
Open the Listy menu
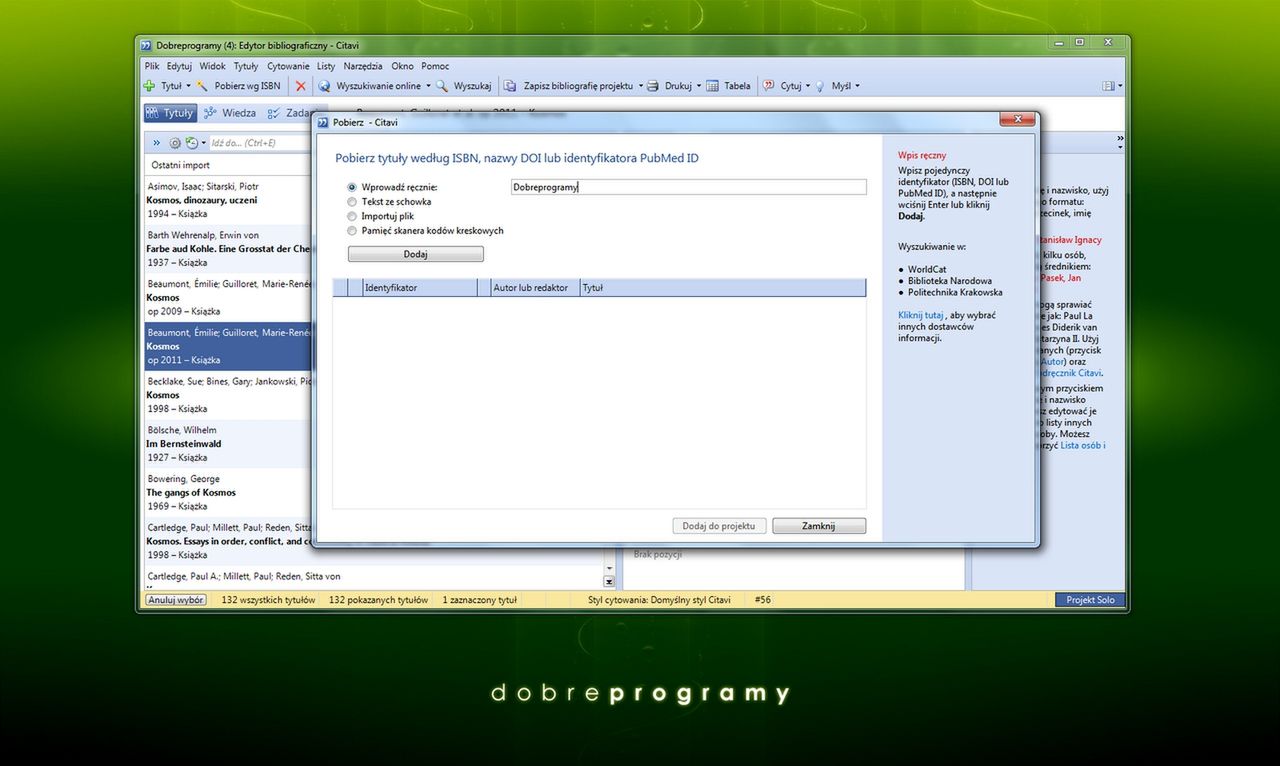tap(326, 66)
